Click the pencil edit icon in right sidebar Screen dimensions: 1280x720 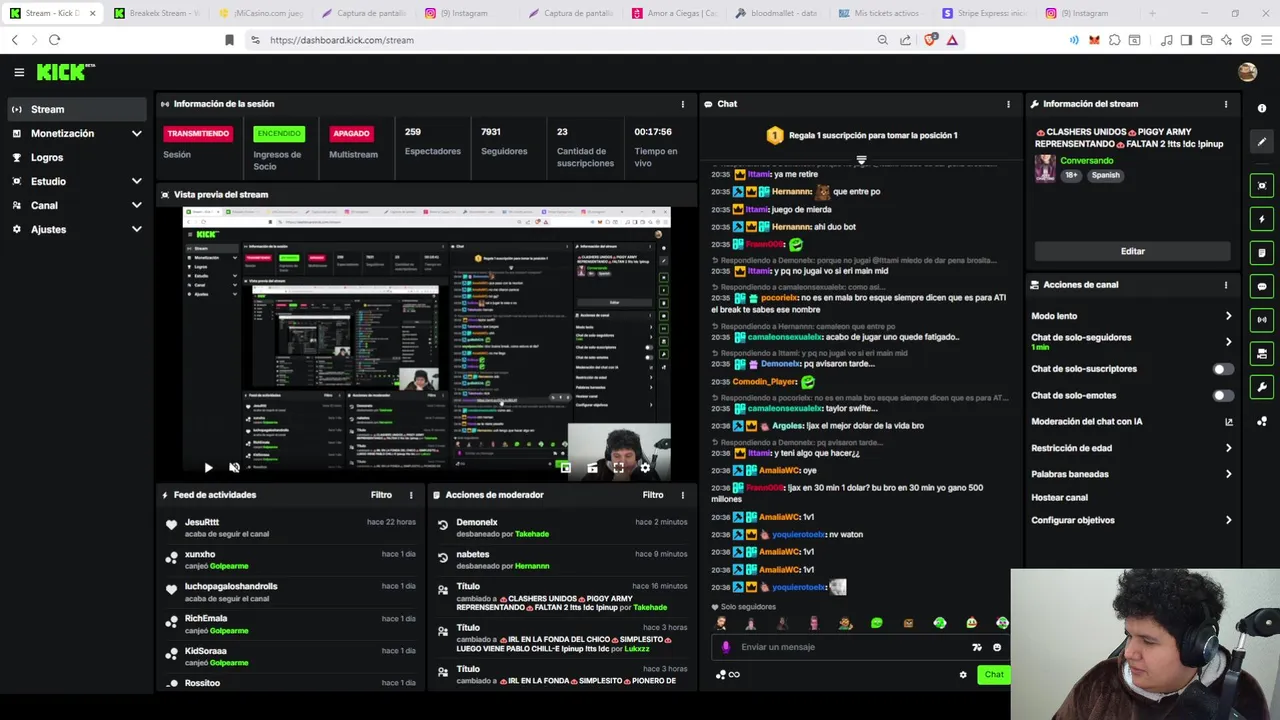click(x=1262, y=142)
